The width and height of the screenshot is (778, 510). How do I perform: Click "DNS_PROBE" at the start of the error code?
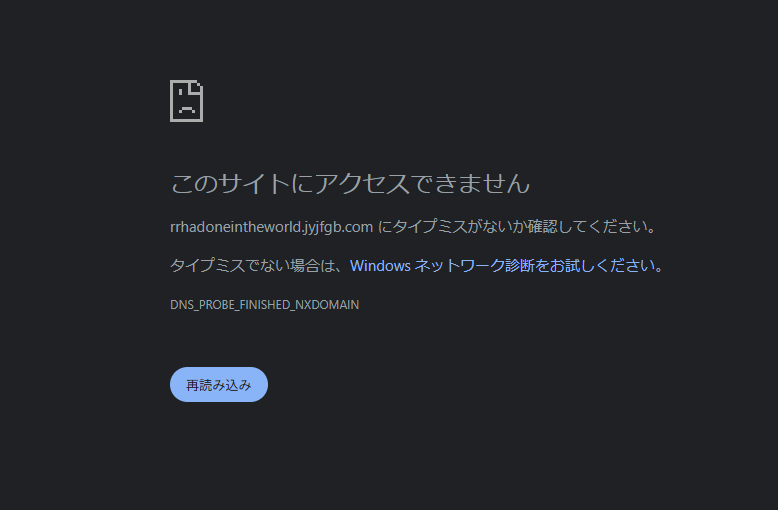pos(202,305)
